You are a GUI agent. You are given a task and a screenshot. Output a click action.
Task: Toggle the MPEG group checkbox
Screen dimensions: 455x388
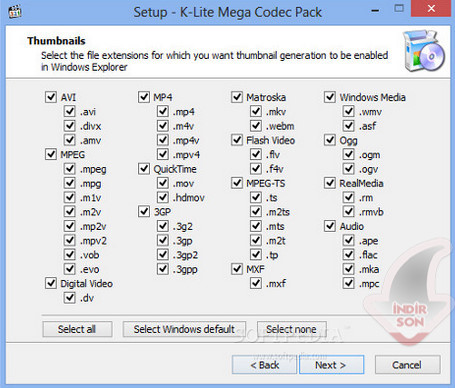51,155
